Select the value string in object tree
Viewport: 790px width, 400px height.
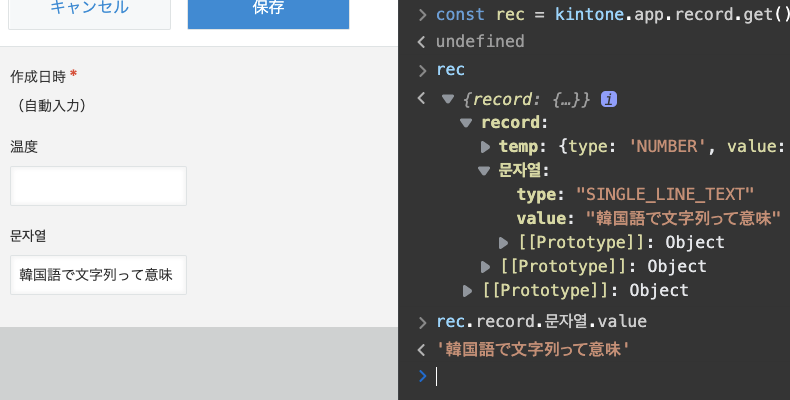pyautogui.click(x=683, y=218)
